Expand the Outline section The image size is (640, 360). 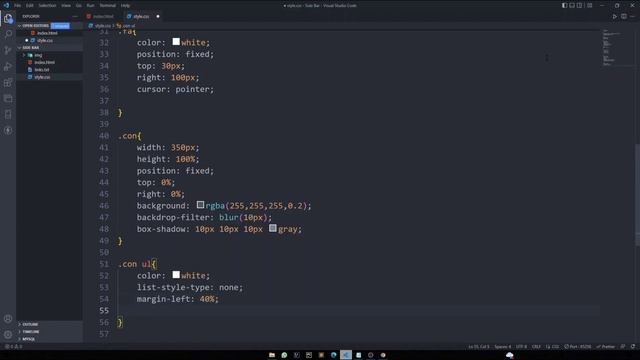click(30, 324)
